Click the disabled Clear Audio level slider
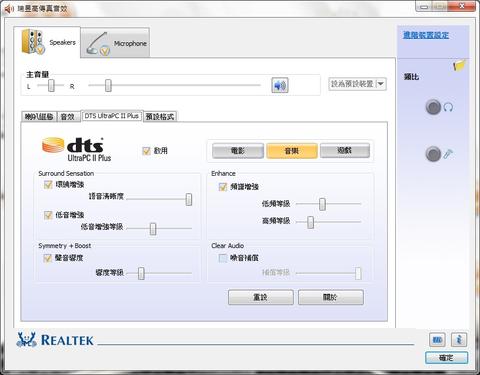Viewport: 480px width, 375px height. click(358, 273)
